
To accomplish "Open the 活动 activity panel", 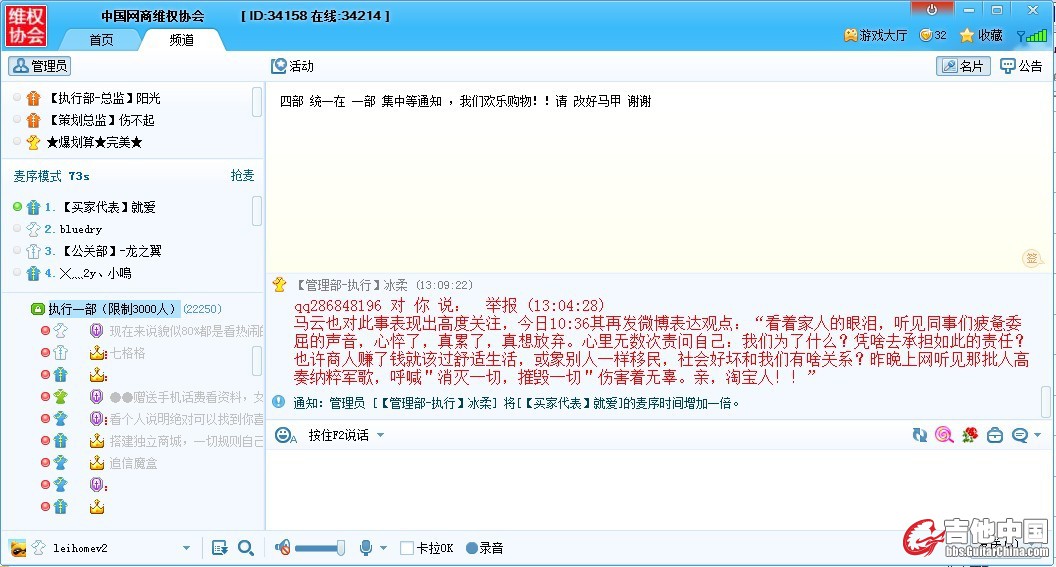I will 292,66.
